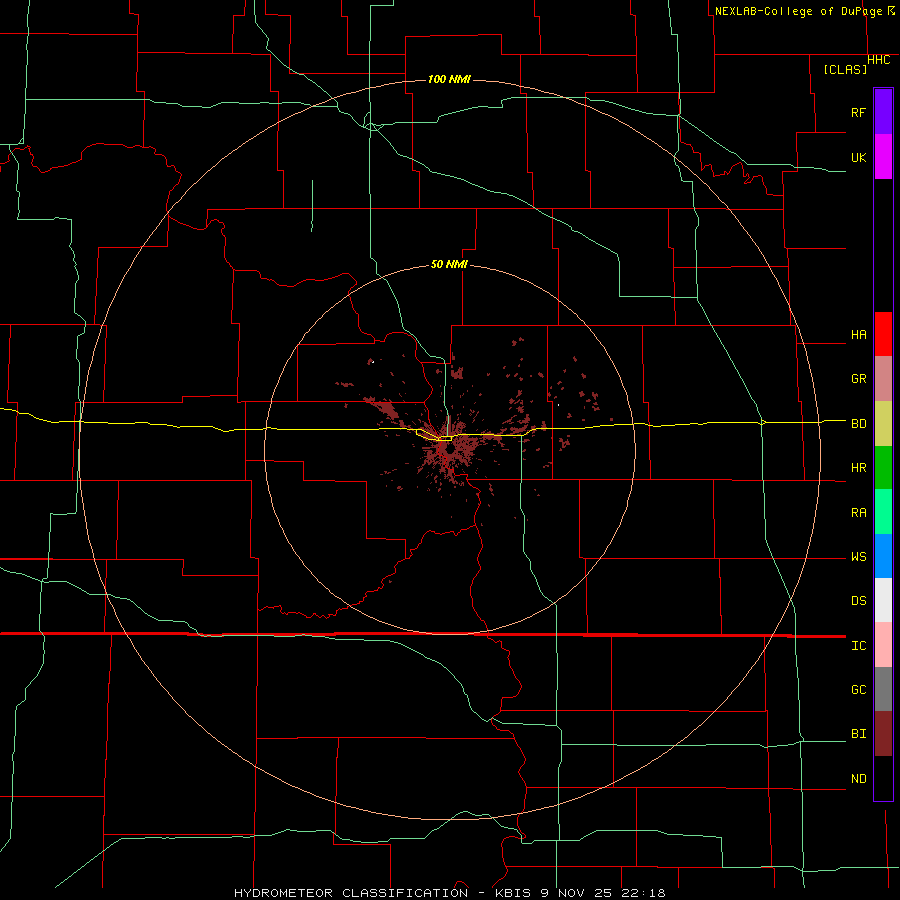
Task: Click the BI dark red swatch
Action: [883, 734]
